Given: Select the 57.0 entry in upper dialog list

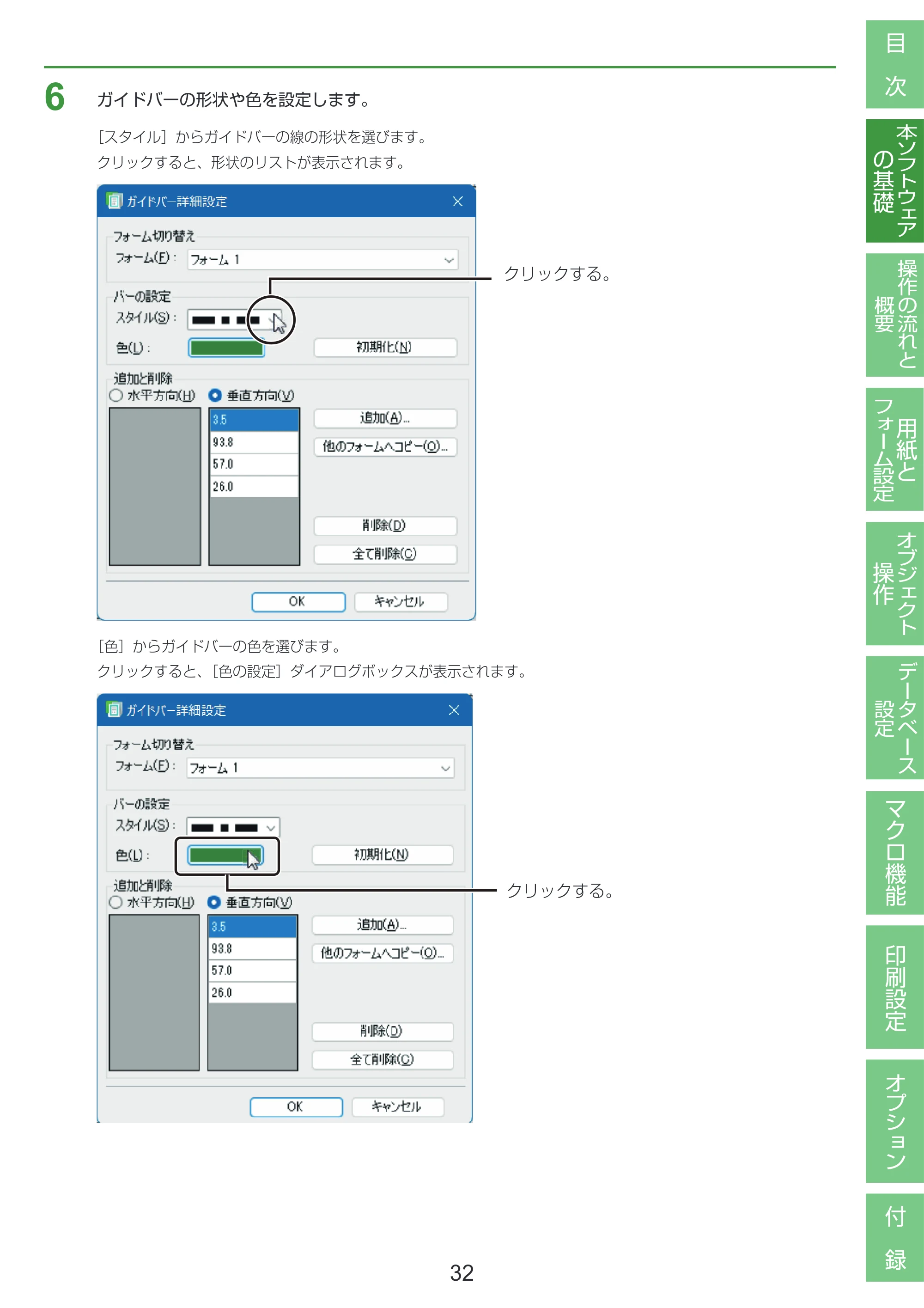Looking at the screenshot, I should click(254, 465).
